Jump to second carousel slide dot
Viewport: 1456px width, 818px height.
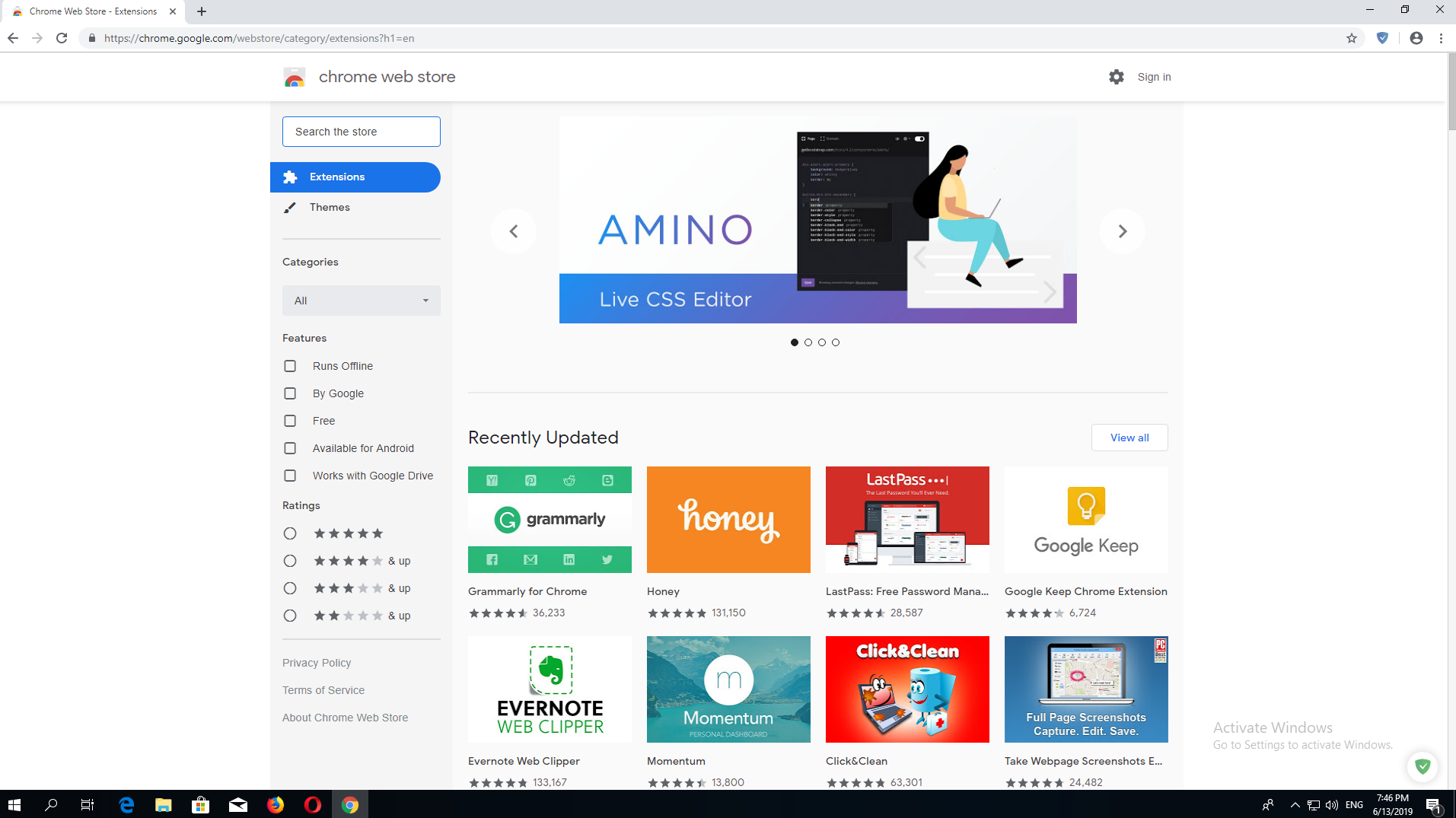(808, 342)
